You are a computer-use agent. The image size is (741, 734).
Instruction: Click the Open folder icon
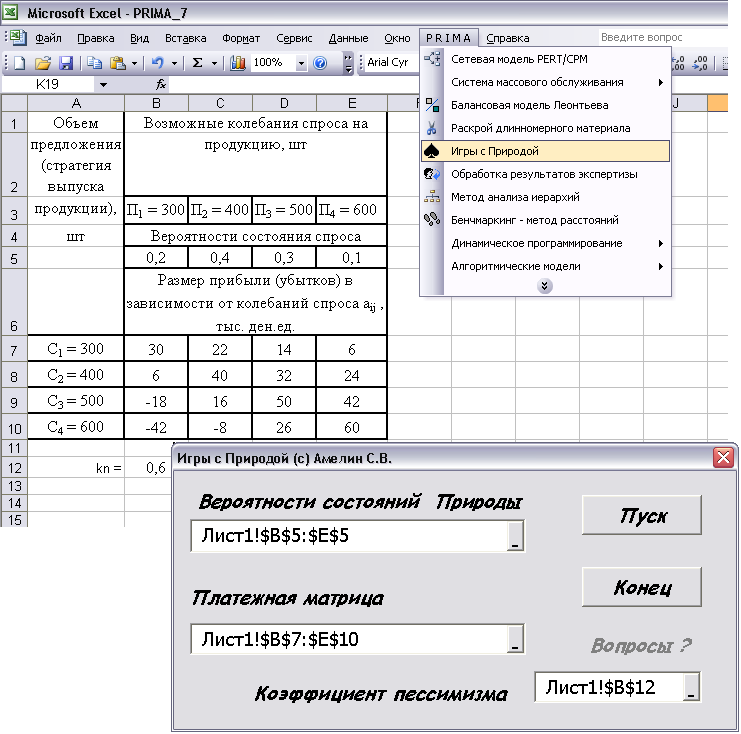tap(43, 62)
